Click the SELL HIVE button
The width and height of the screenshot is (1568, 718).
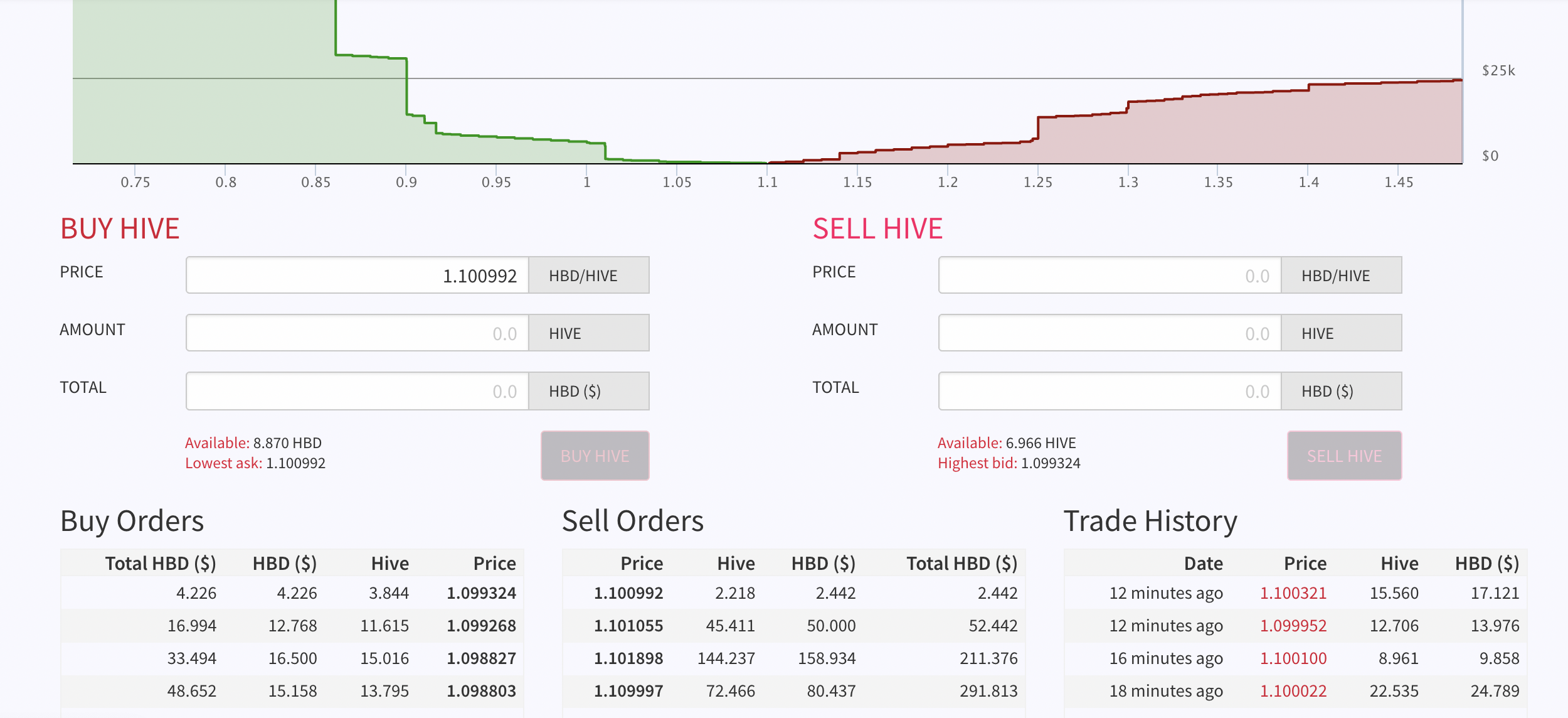1344,456
